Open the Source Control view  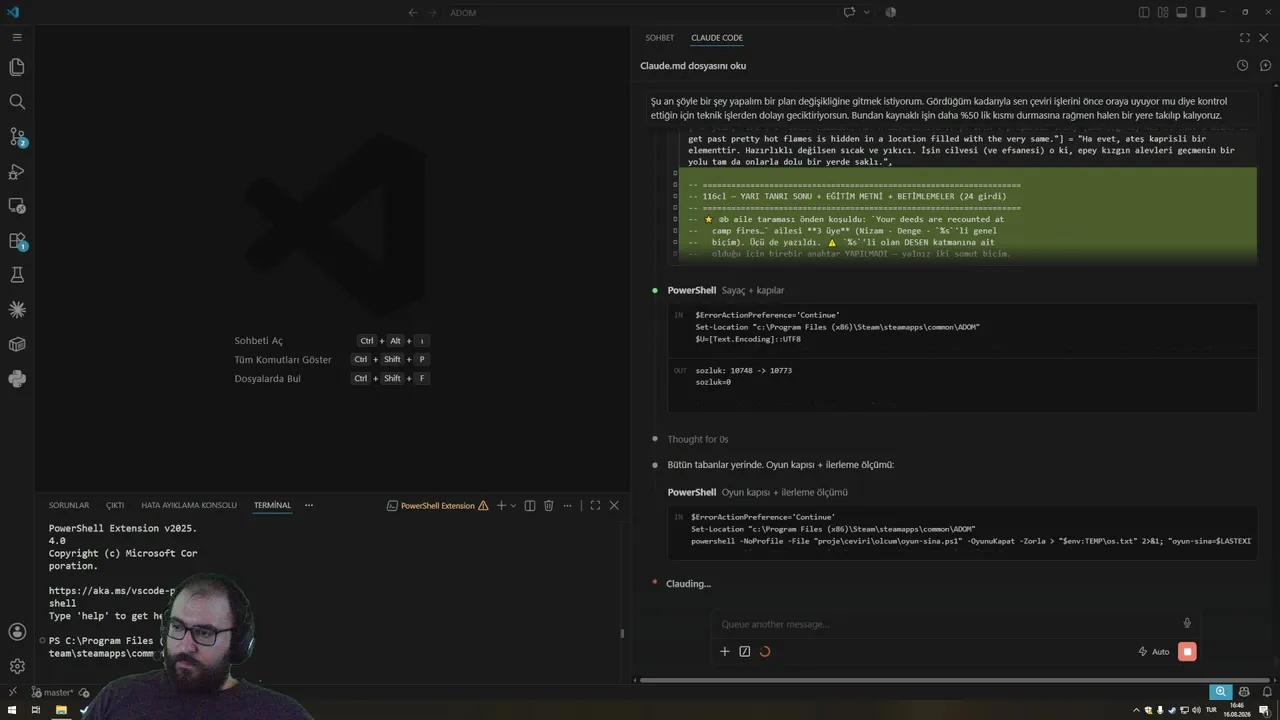pos(17,136)
